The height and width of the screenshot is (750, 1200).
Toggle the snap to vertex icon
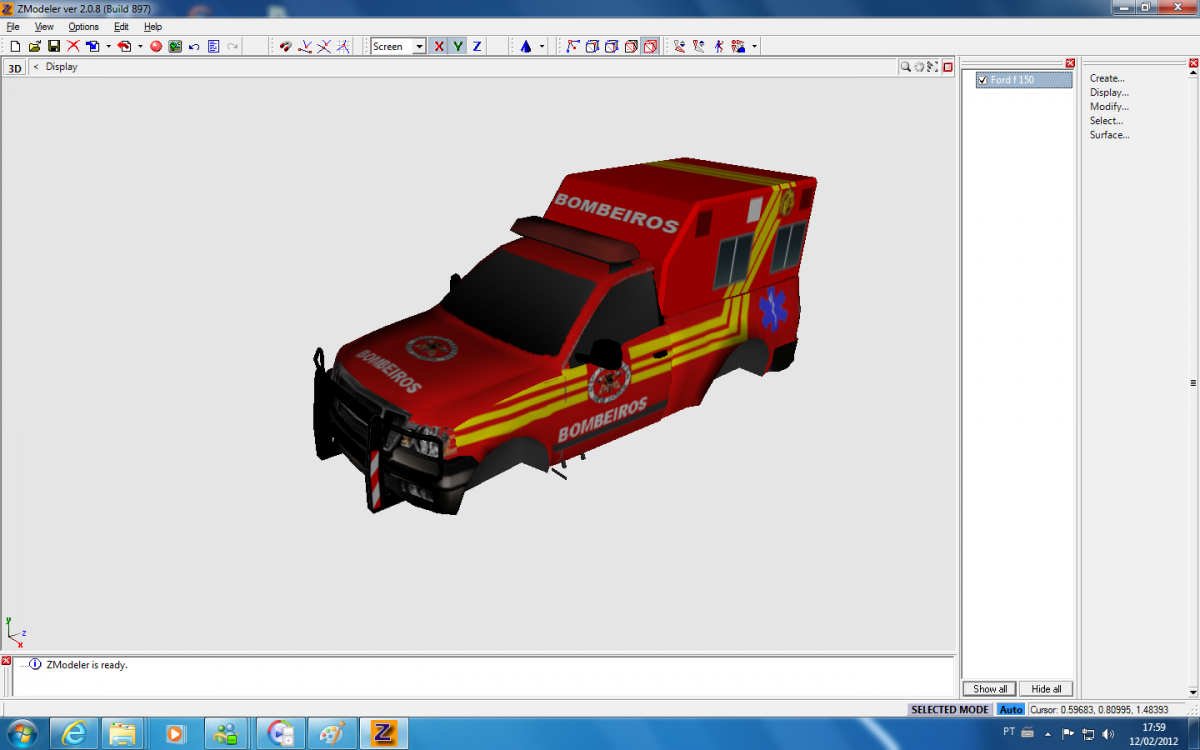305,46
